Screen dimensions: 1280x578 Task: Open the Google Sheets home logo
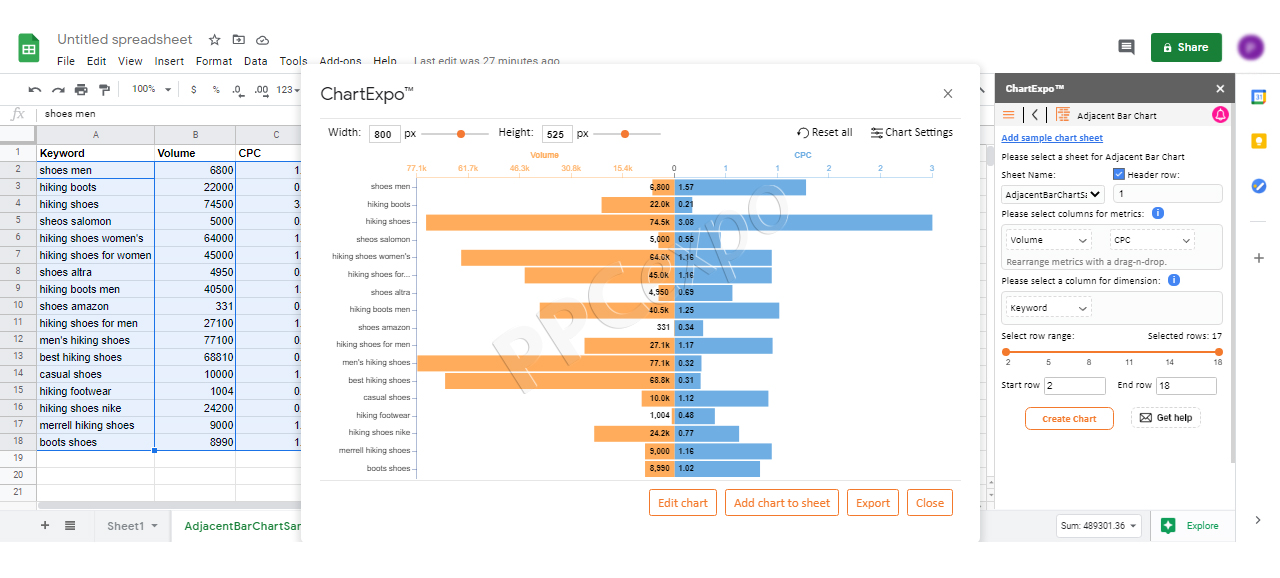tap(29, 47)
